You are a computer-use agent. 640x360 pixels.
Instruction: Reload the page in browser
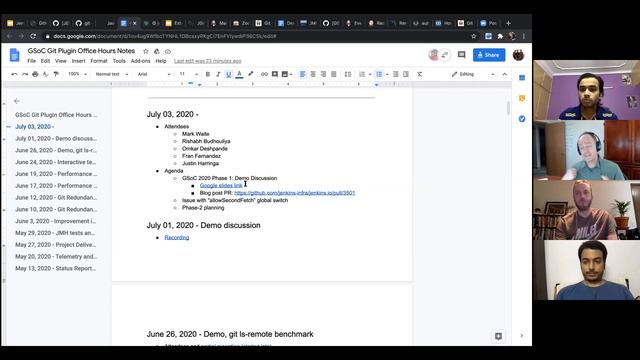click(33, 36)
